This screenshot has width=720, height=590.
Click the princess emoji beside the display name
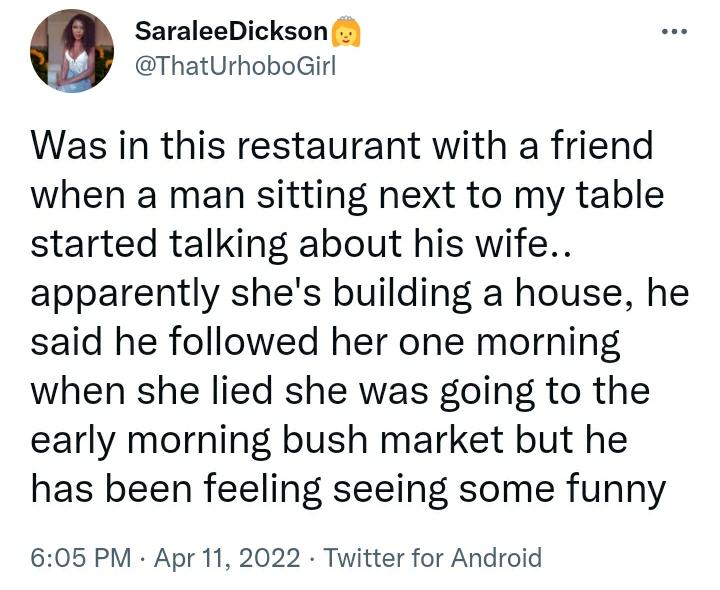pyautogui.click(x=346, y=33)
